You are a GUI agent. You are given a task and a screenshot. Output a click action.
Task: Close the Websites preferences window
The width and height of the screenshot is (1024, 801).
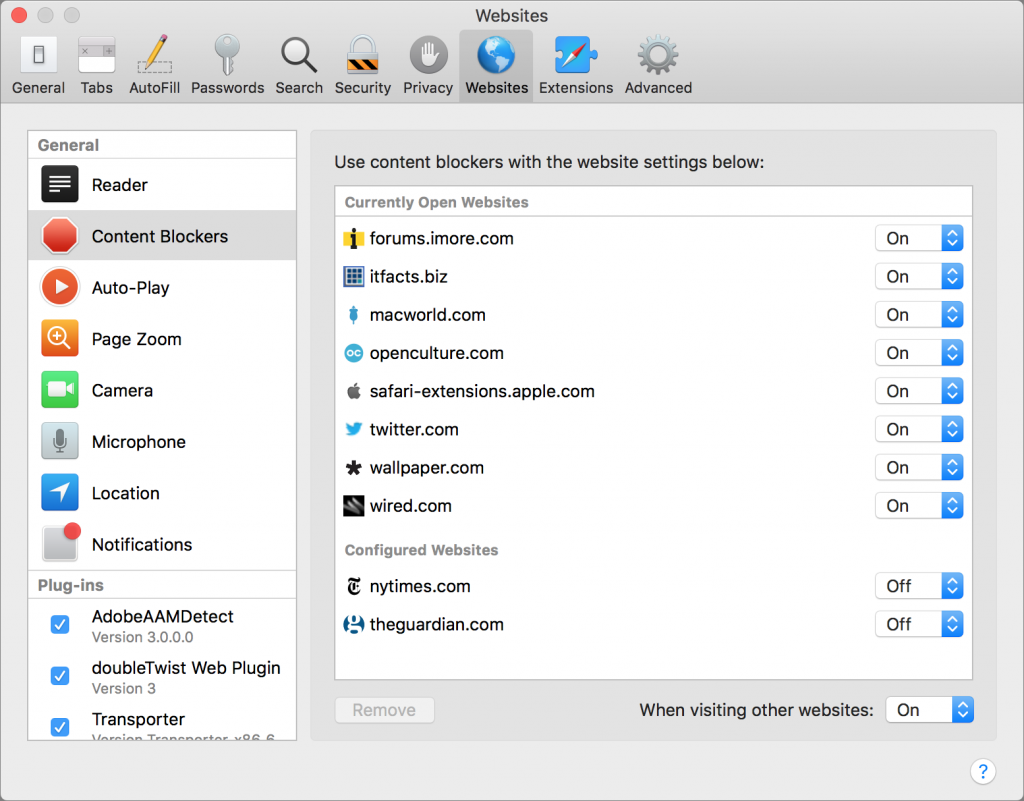click(20, 15)
